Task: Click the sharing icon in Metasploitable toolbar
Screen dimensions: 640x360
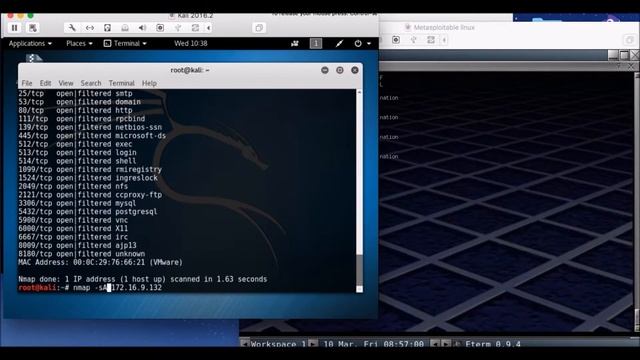Action: tap(431, 40)
